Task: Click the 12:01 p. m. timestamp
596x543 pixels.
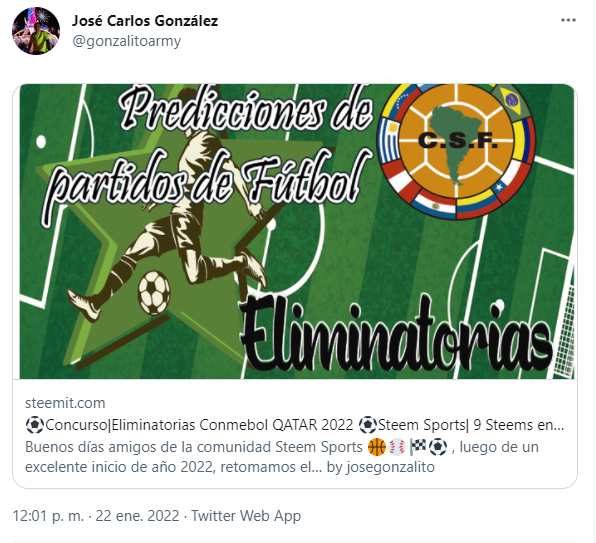Action: [x=48, y=516]
